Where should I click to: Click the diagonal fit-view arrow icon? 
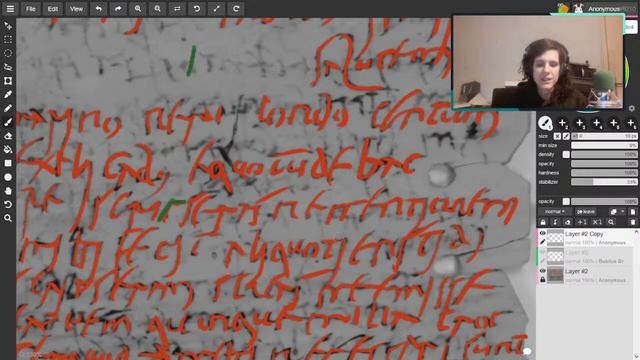pyautogui.click(x=216, y=9)
